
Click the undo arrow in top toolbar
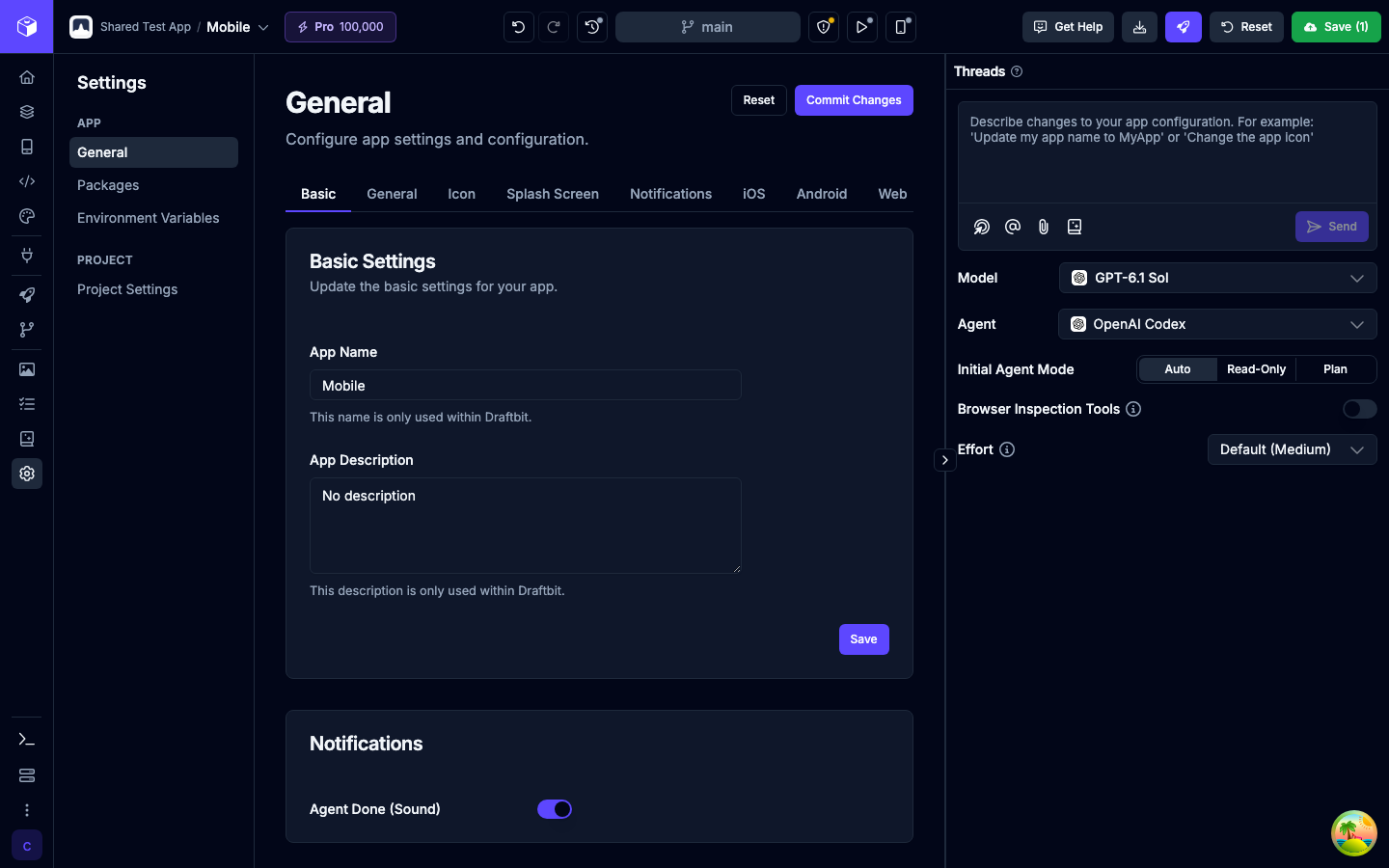click(x=519, y=27)
